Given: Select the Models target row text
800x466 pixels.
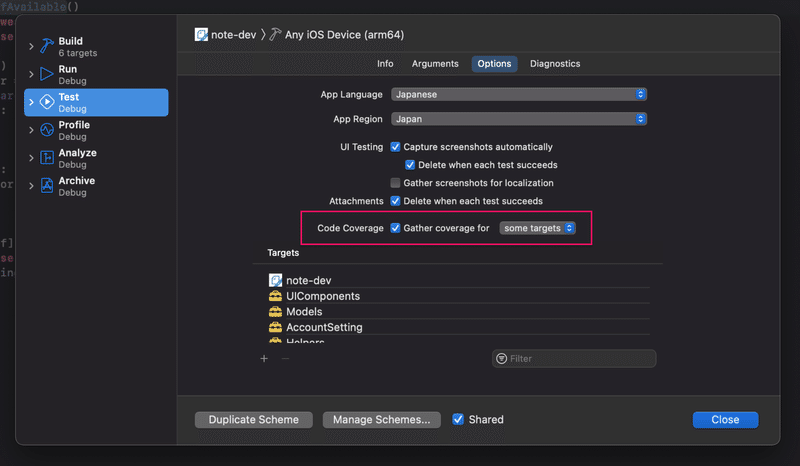Looking at the screenshot, I should 304,311.
